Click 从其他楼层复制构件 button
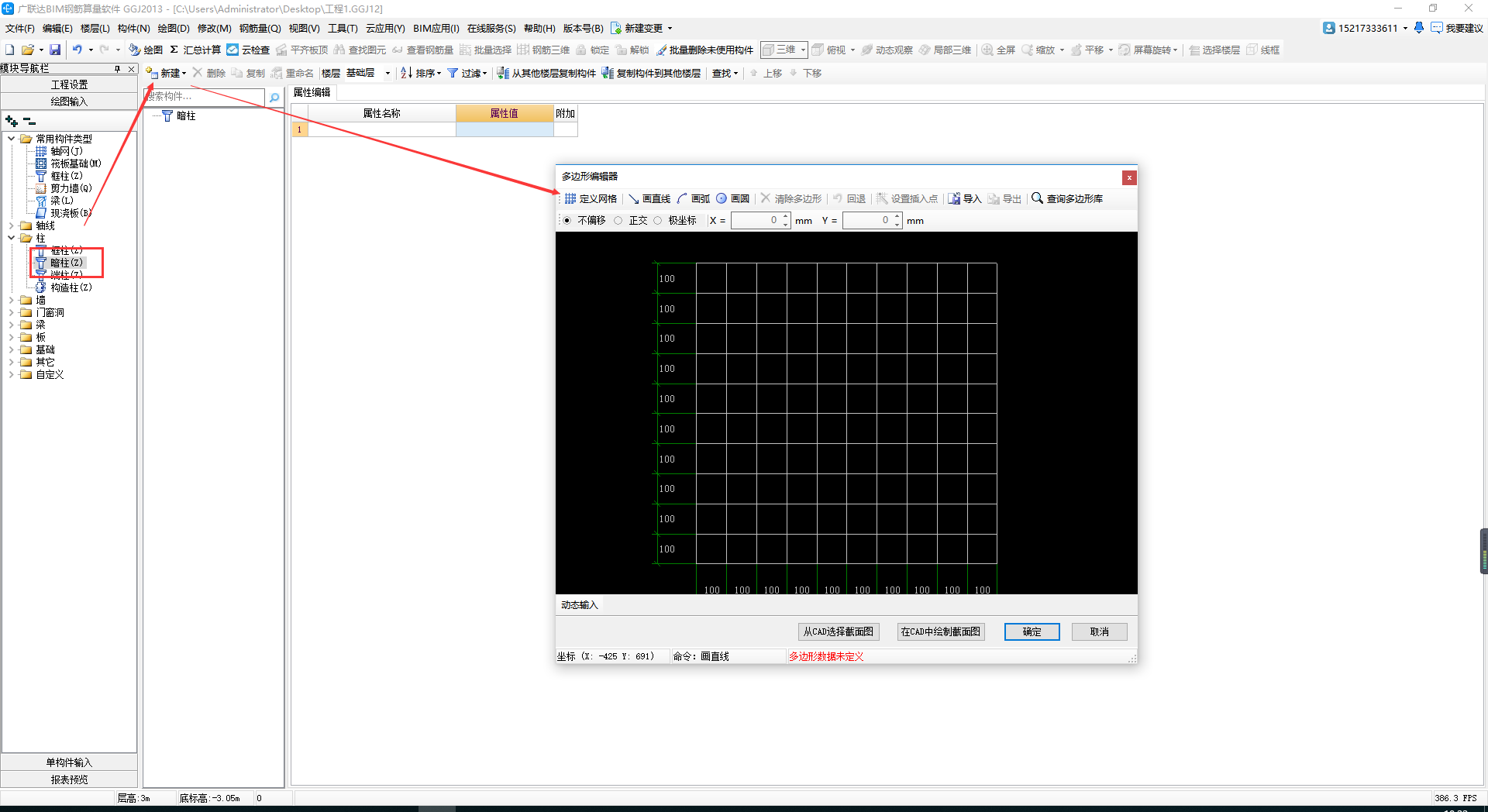 coord(546,73)
